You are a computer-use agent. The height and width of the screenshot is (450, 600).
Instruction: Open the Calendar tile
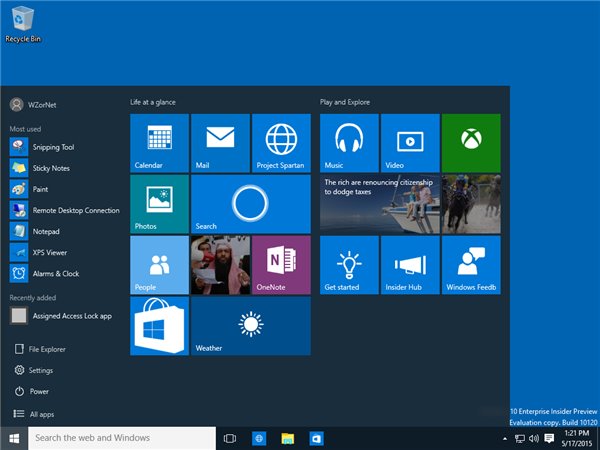pyautogui.click(x=159, y=143)
